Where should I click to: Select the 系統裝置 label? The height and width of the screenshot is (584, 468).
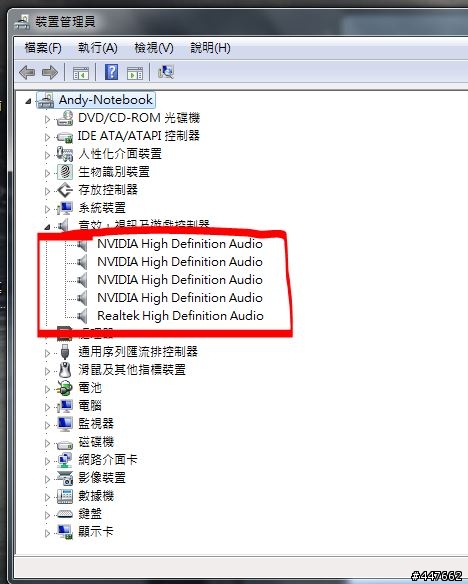(x=102, y=208)
